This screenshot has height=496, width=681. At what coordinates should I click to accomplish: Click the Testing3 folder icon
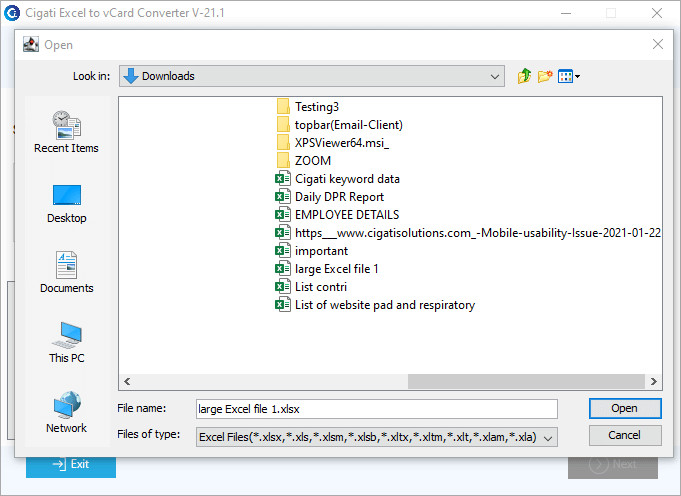[283, 107]
